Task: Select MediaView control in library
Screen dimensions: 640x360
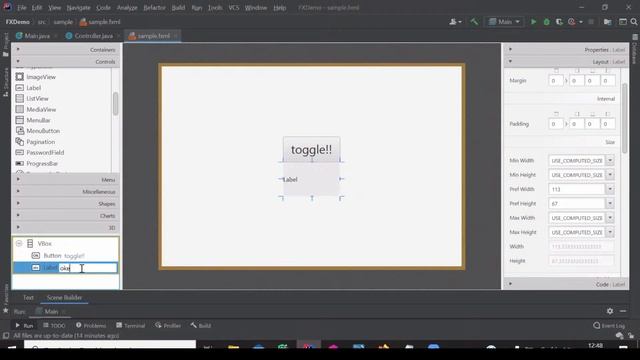Action: [x=41, y=109]
